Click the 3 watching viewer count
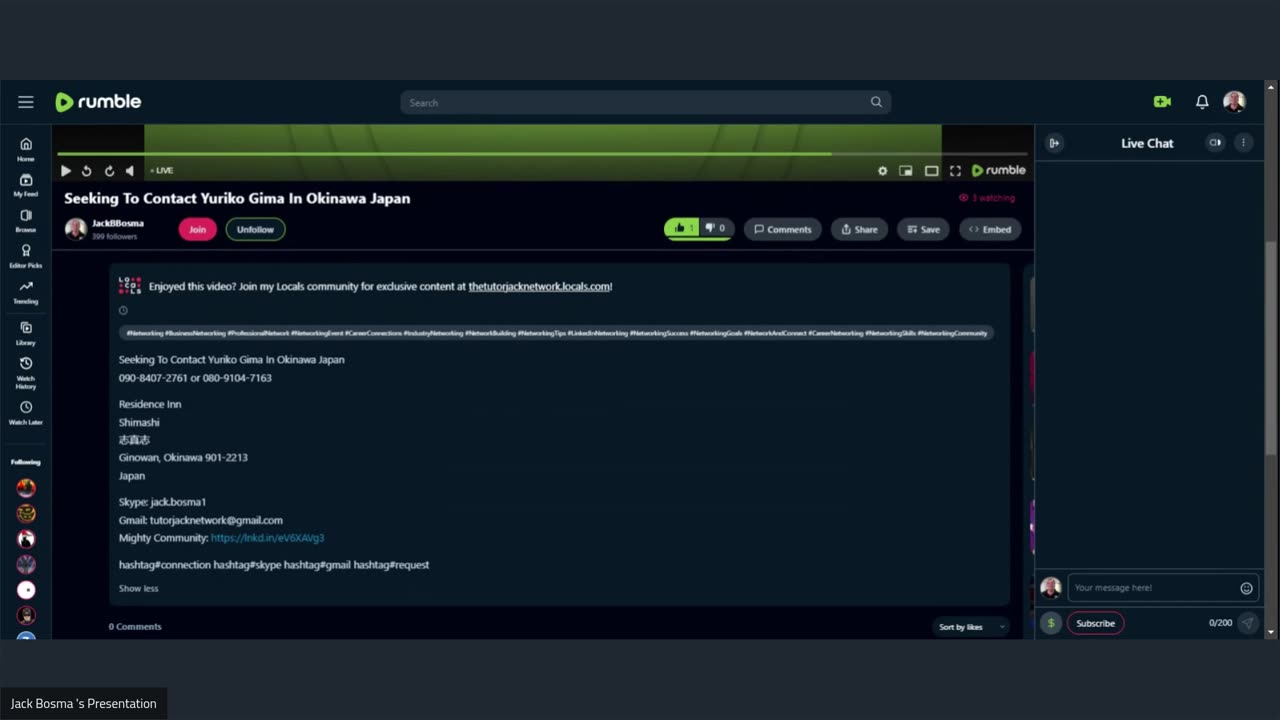 tap(987, 198)
